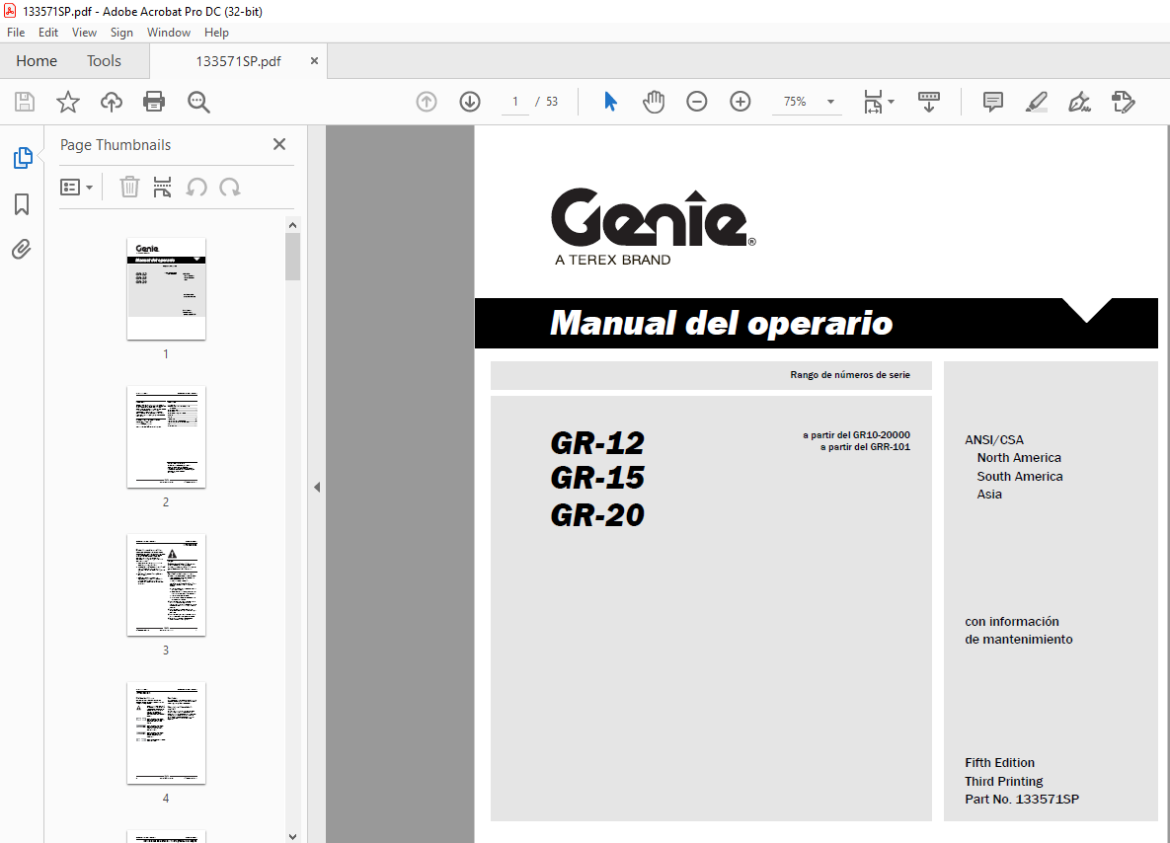The width and height of the screenshot is (1170, 843).
Task: Open thumbnails panel options dropdown
Action: 76,187
